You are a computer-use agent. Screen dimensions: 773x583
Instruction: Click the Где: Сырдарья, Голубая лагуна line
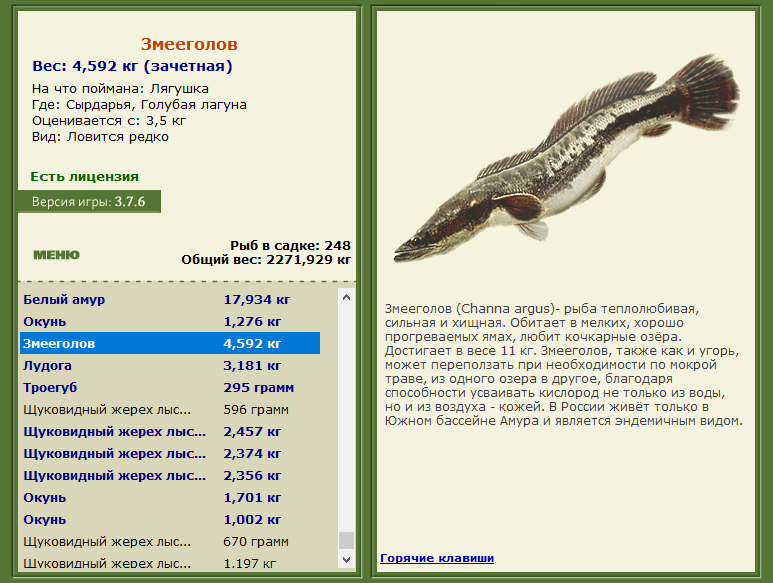pos(139,104)
